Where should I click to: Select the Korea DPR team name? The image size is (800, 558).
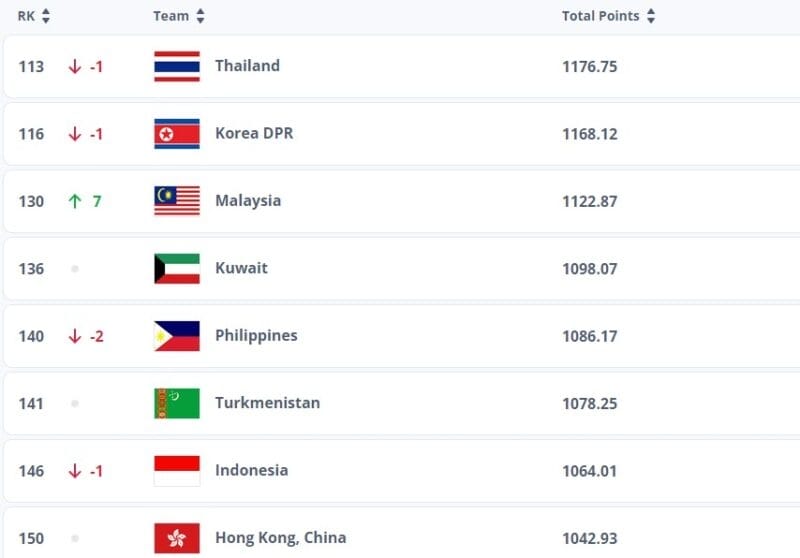click(x=254, y=133)
